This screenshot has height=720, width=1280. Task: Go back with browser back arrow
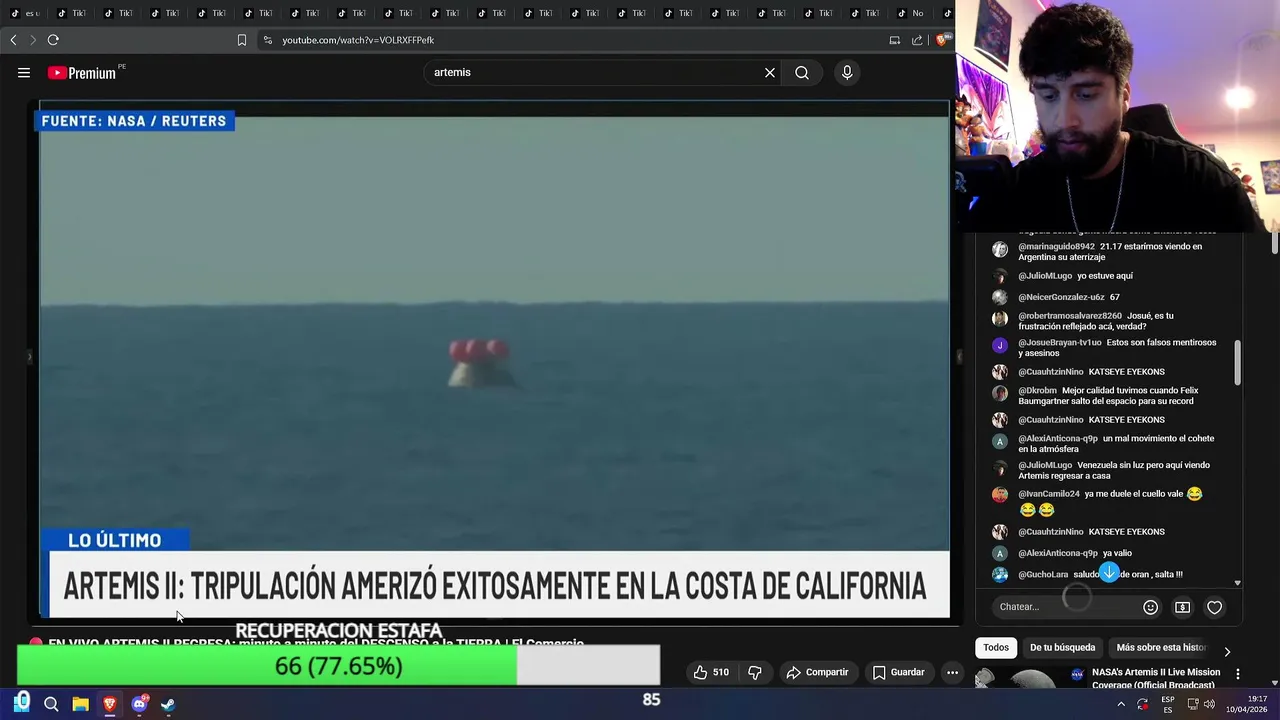pyautogui.click(x=13, y=40)
